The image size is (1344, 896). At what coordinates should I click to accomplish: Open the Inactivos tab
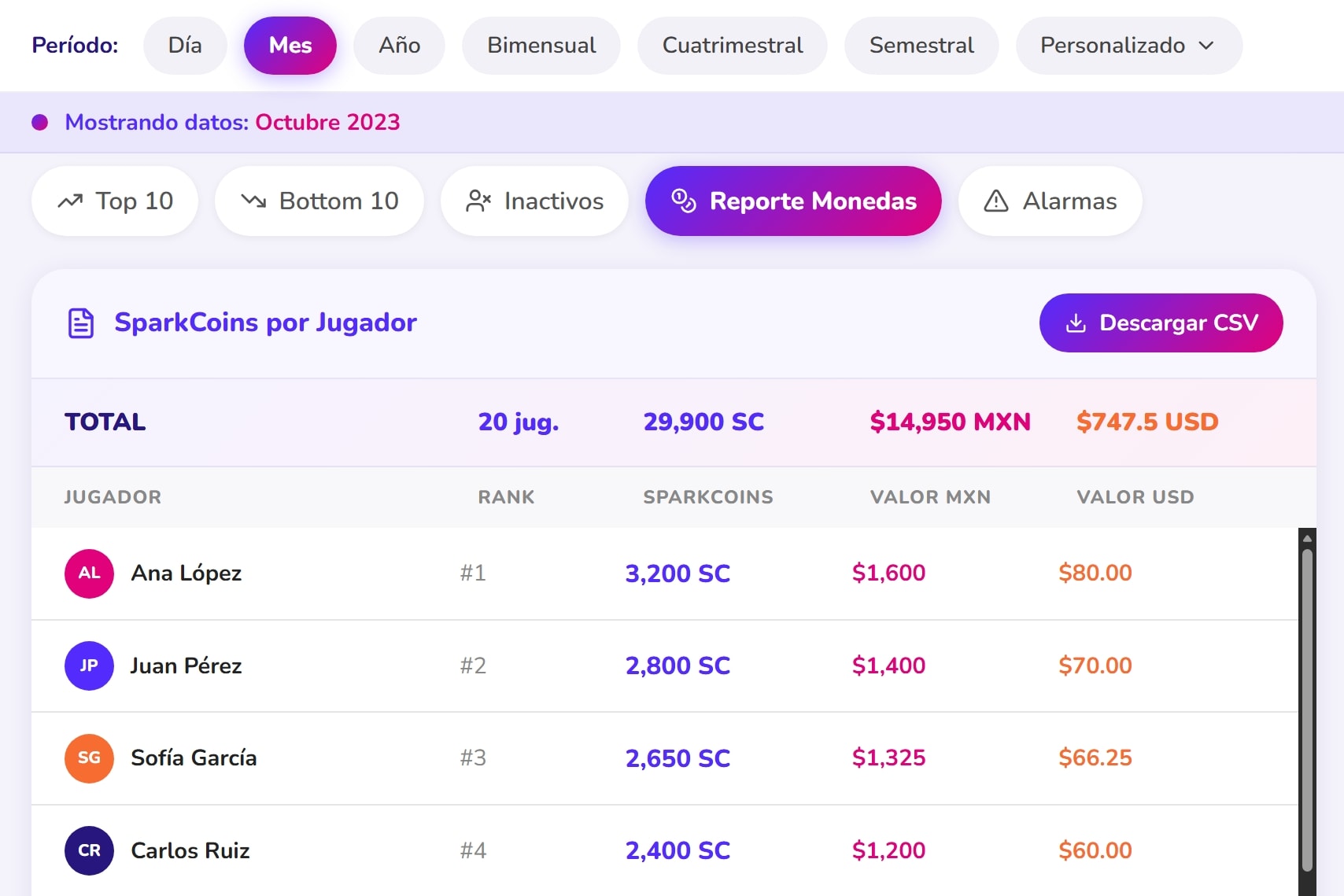[x=534, y=201]
